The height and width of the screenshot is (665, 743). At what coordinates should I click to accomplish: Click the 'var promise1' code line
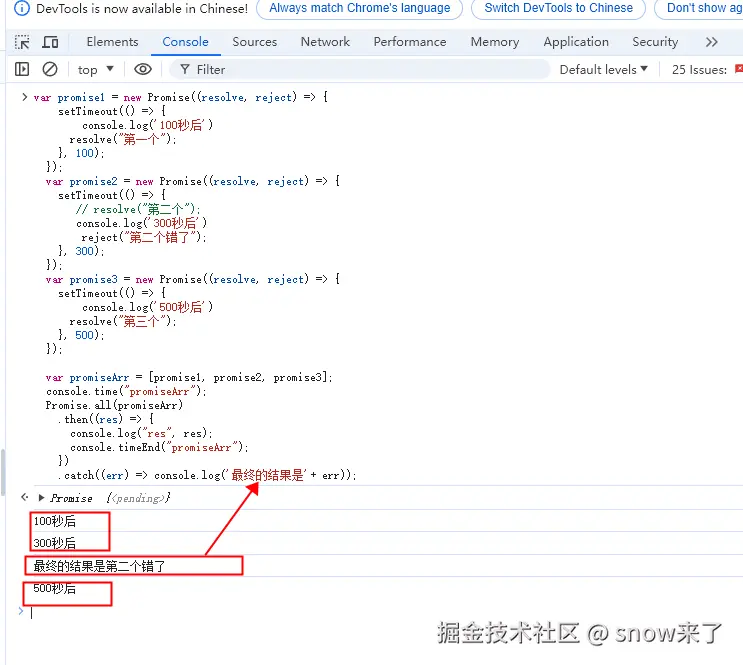pyautogui.click(x=181, y=97)
